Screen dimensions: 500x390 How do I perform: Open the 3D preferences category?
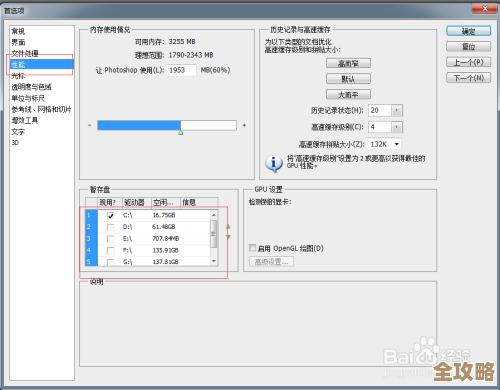(x=15, y=143)
